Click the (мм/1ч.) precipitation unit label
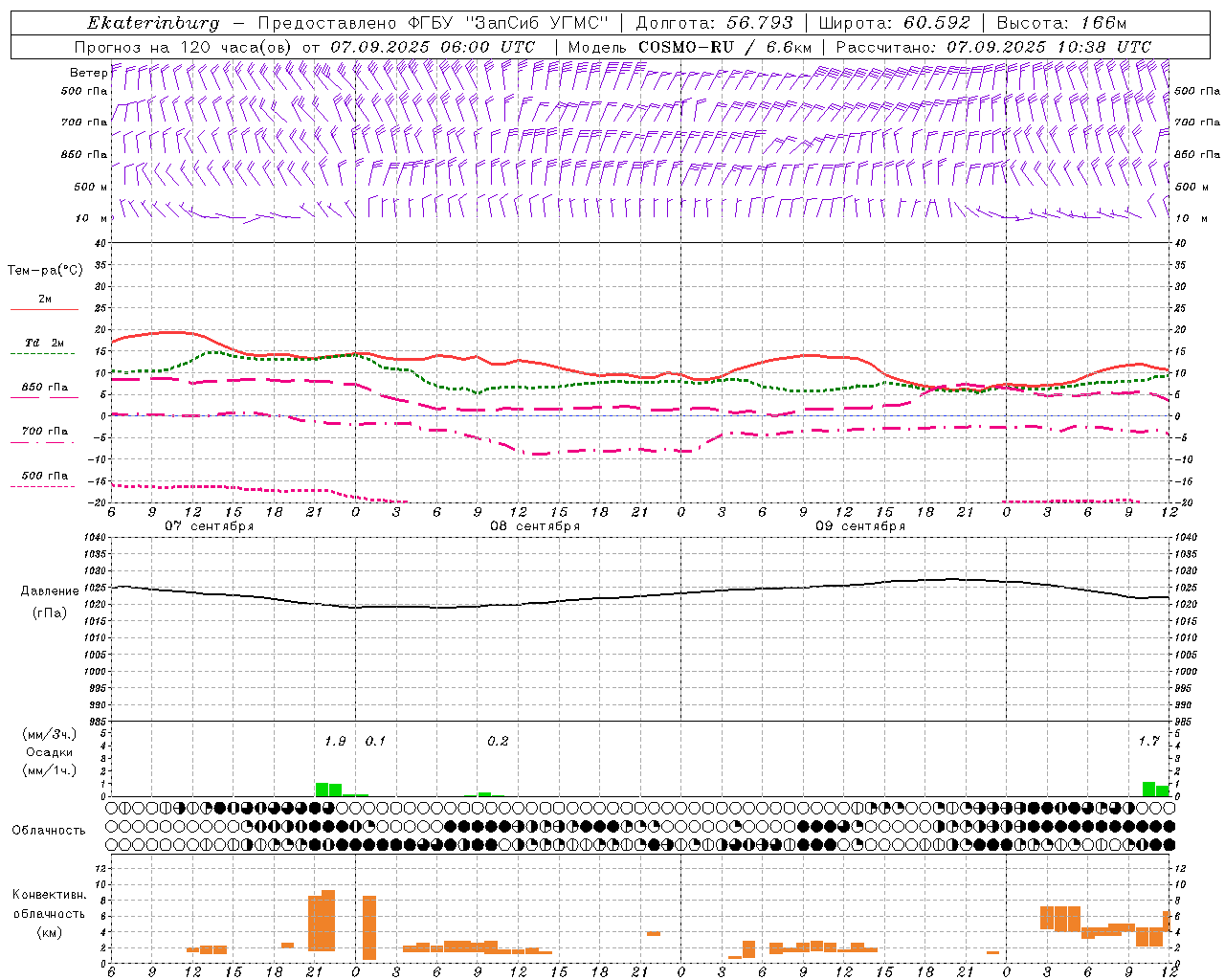Screen dimensions: 1225x980 point(50,770)
